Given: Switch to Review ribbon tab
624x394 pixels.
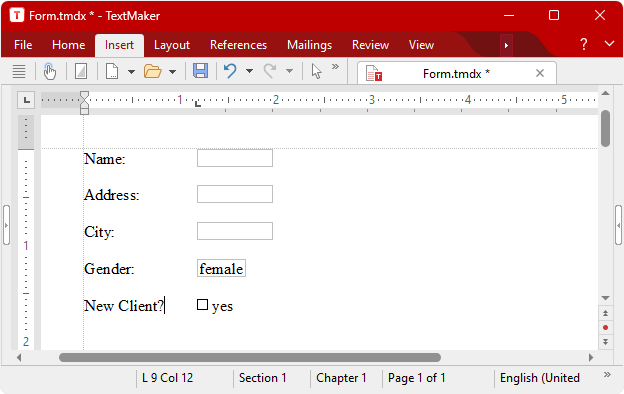Looking at the screenshot, I should click(x=370, y=45).
